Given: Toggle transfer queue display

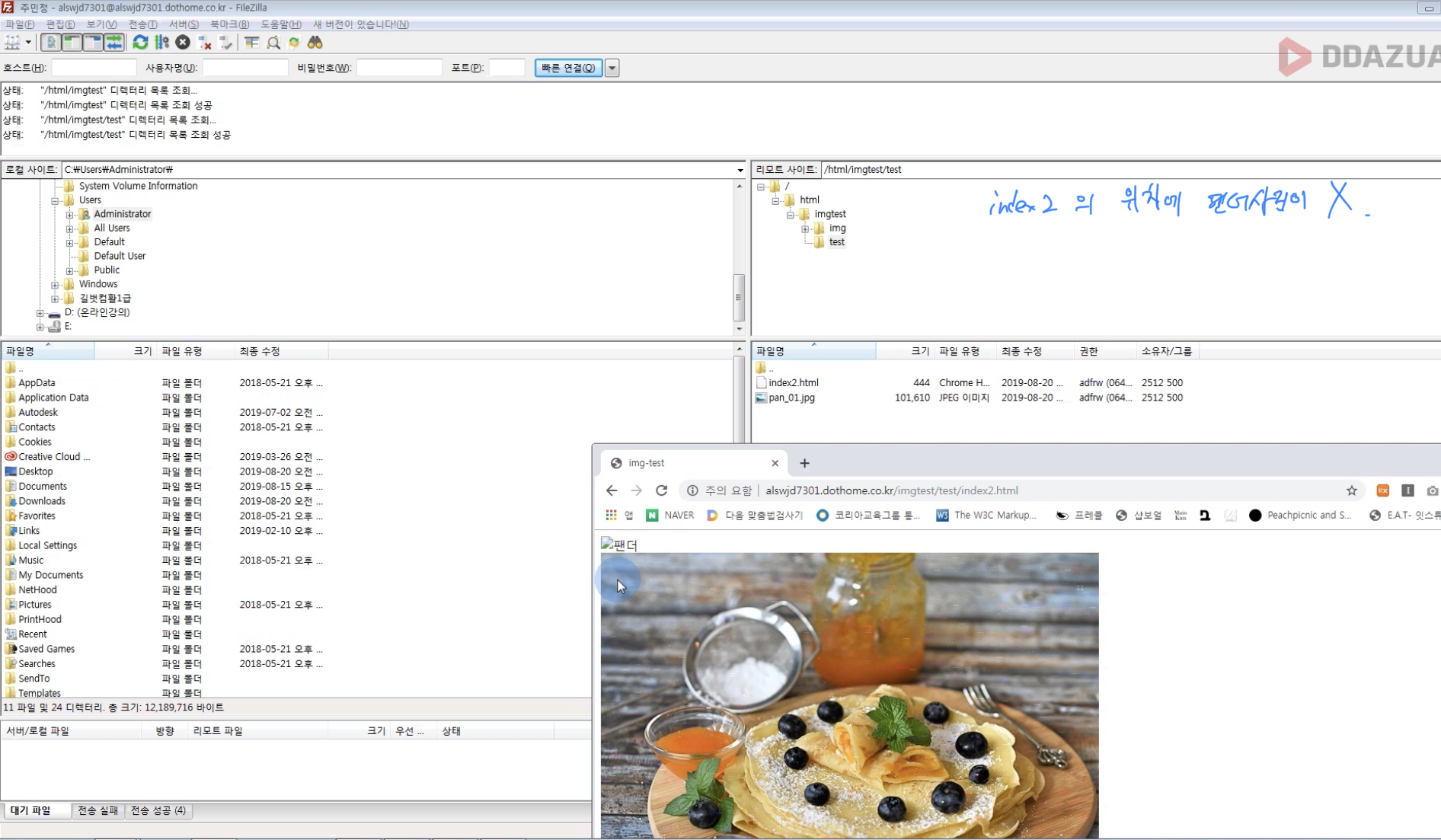Looking at the screenshot, I should point(114,43).
